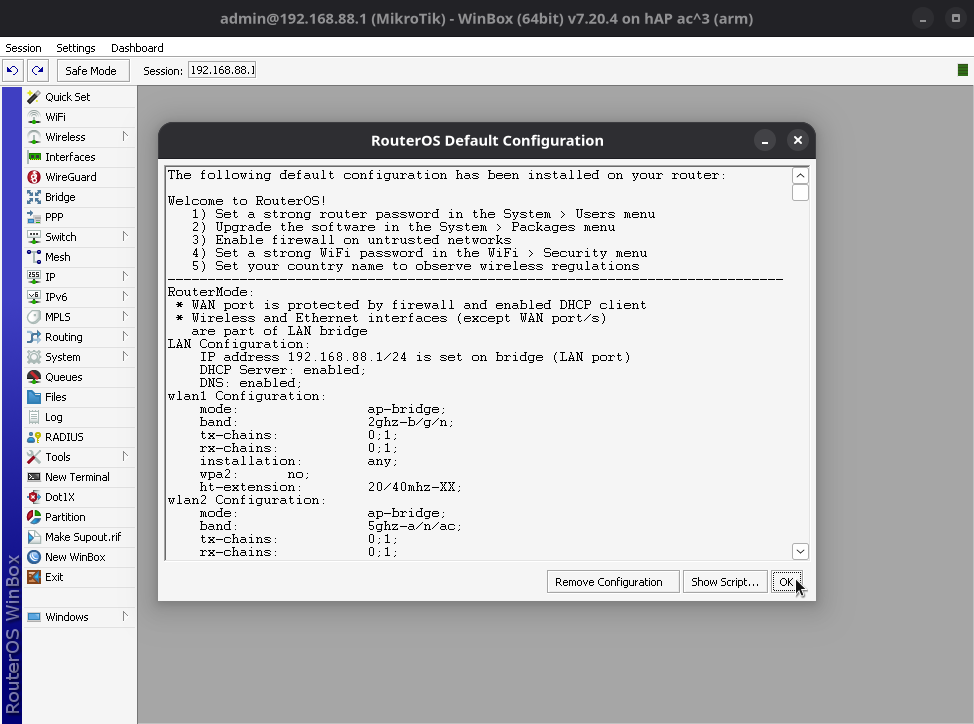974x724 pixels.
Task: Open the WireGuard menu icon
Action: pyautogui.click(x=34, y=177)
